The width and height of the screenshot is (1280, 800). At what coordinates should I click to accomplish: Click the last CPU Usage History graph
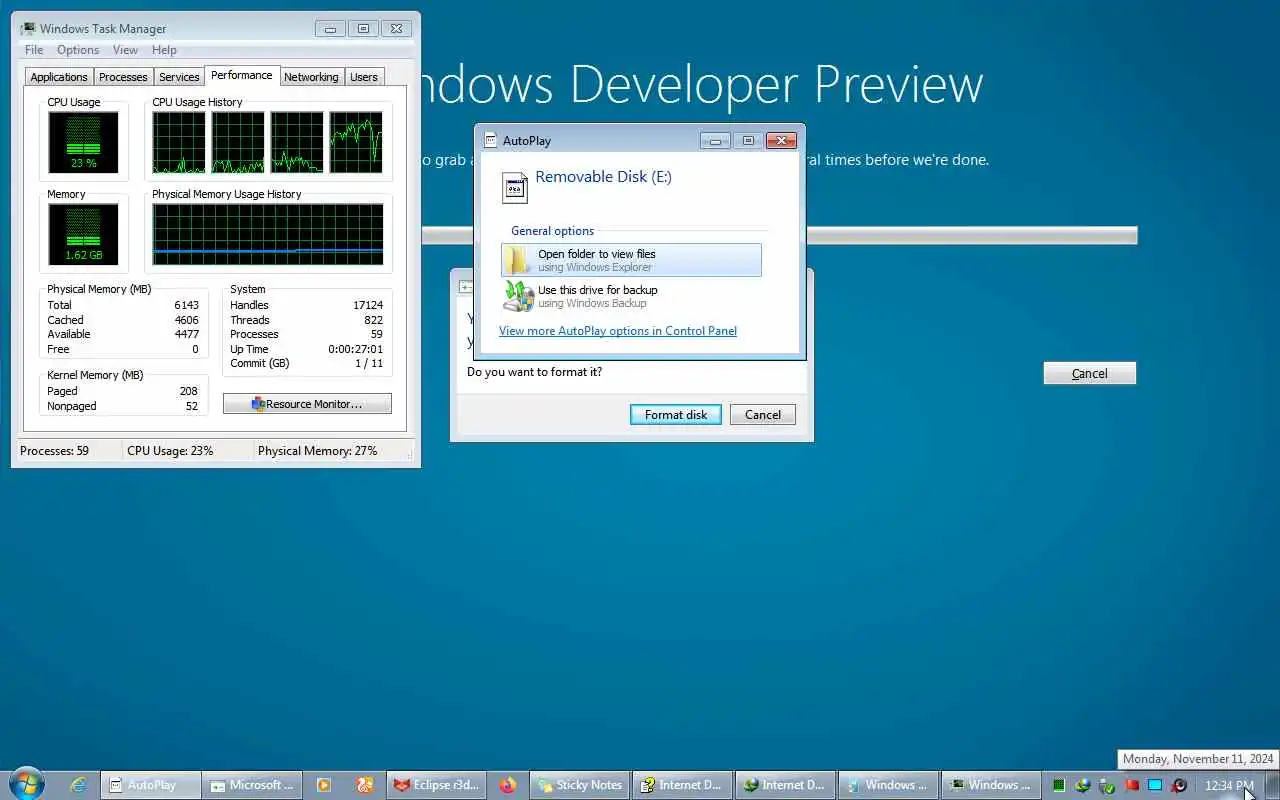point(356,142)
